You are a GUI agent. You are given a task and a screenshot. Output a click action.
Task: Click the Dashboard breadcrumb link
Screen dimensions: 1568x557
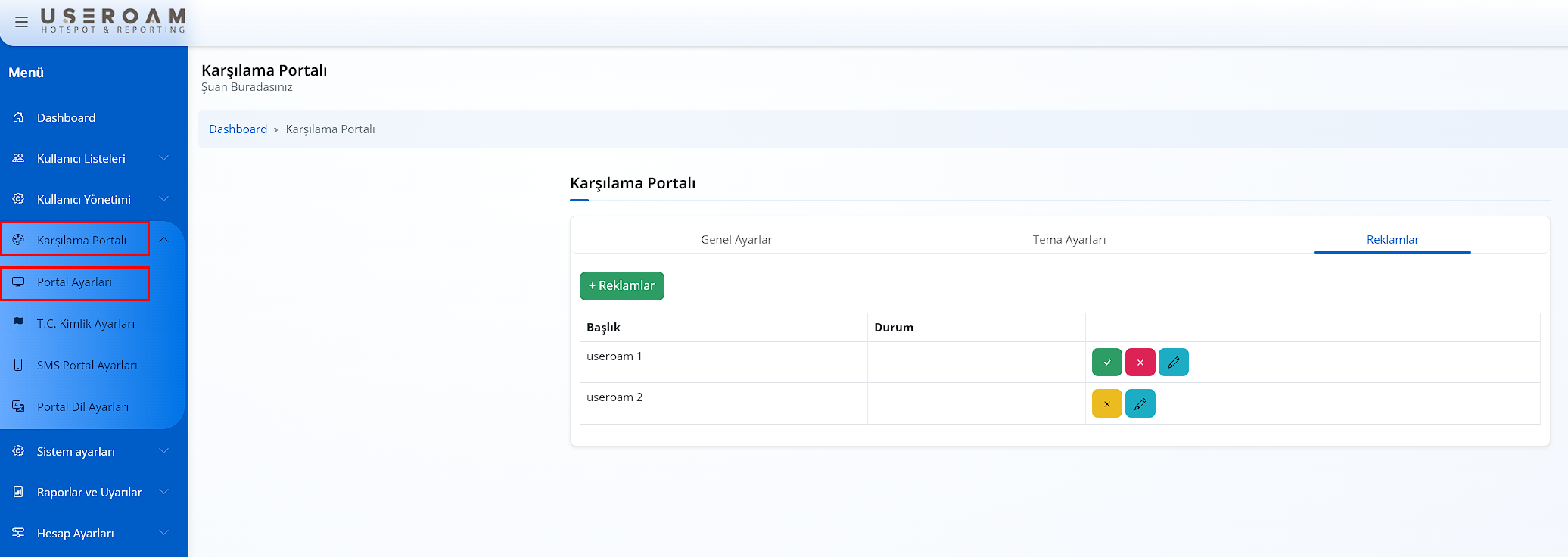point(238,129)
